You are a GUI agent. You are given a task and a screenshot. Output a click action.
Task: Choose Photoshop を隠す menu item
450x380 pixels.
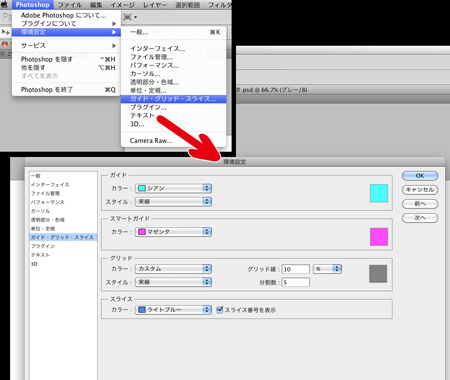[x=66, y=59]
